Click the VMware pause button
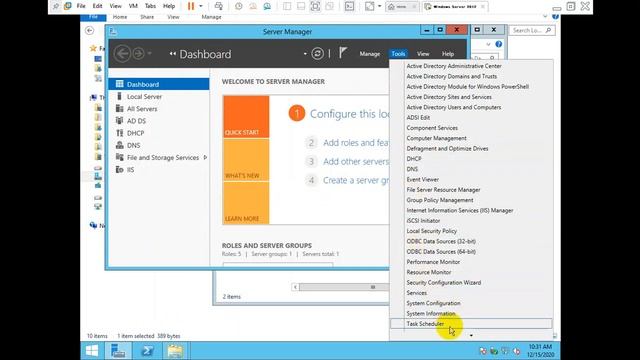 (x=191, y=6)
